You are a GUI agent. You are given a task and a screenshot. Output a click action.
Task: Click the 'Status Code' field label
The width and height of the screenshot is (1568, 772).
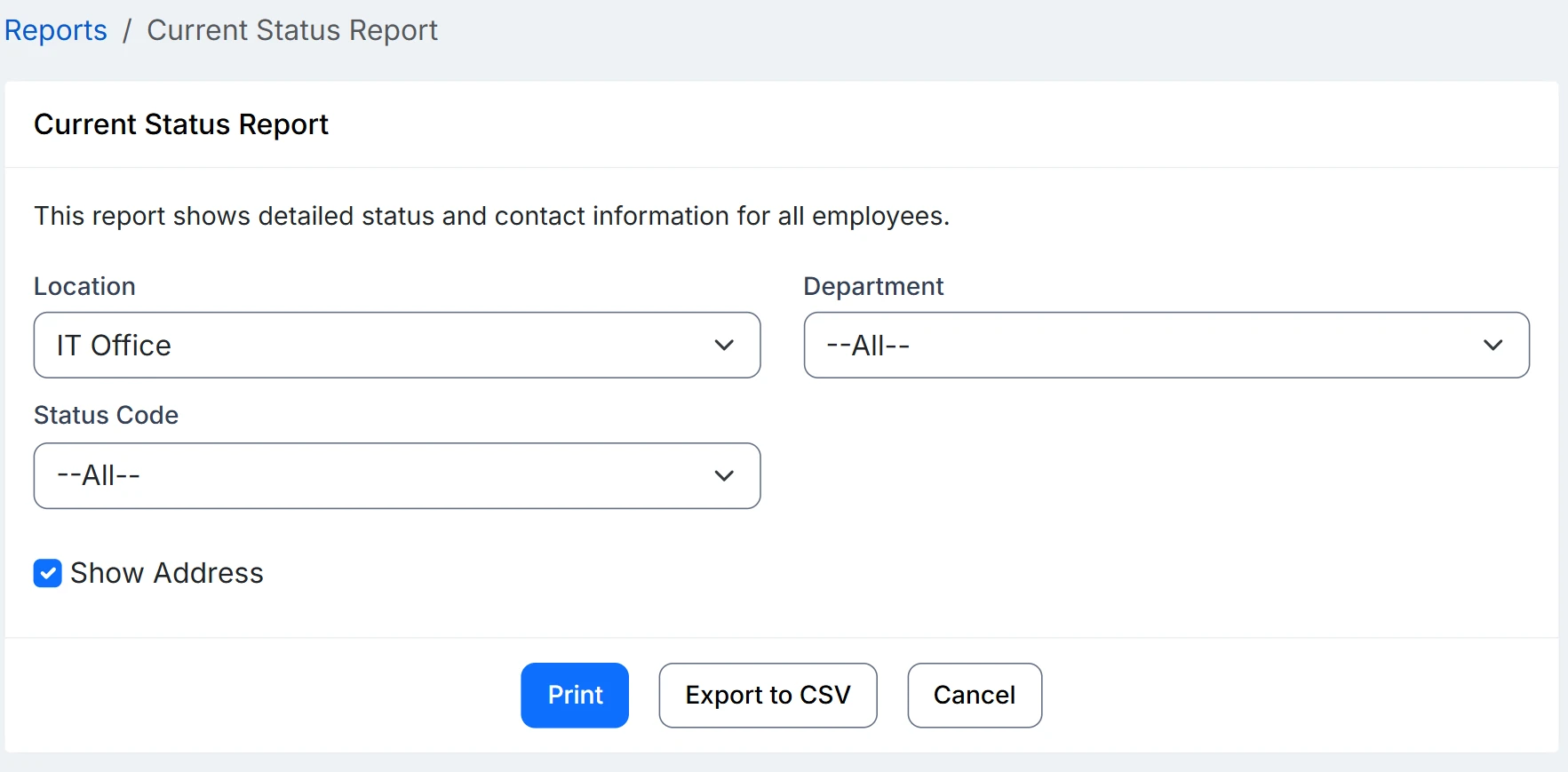coord(106,415)
